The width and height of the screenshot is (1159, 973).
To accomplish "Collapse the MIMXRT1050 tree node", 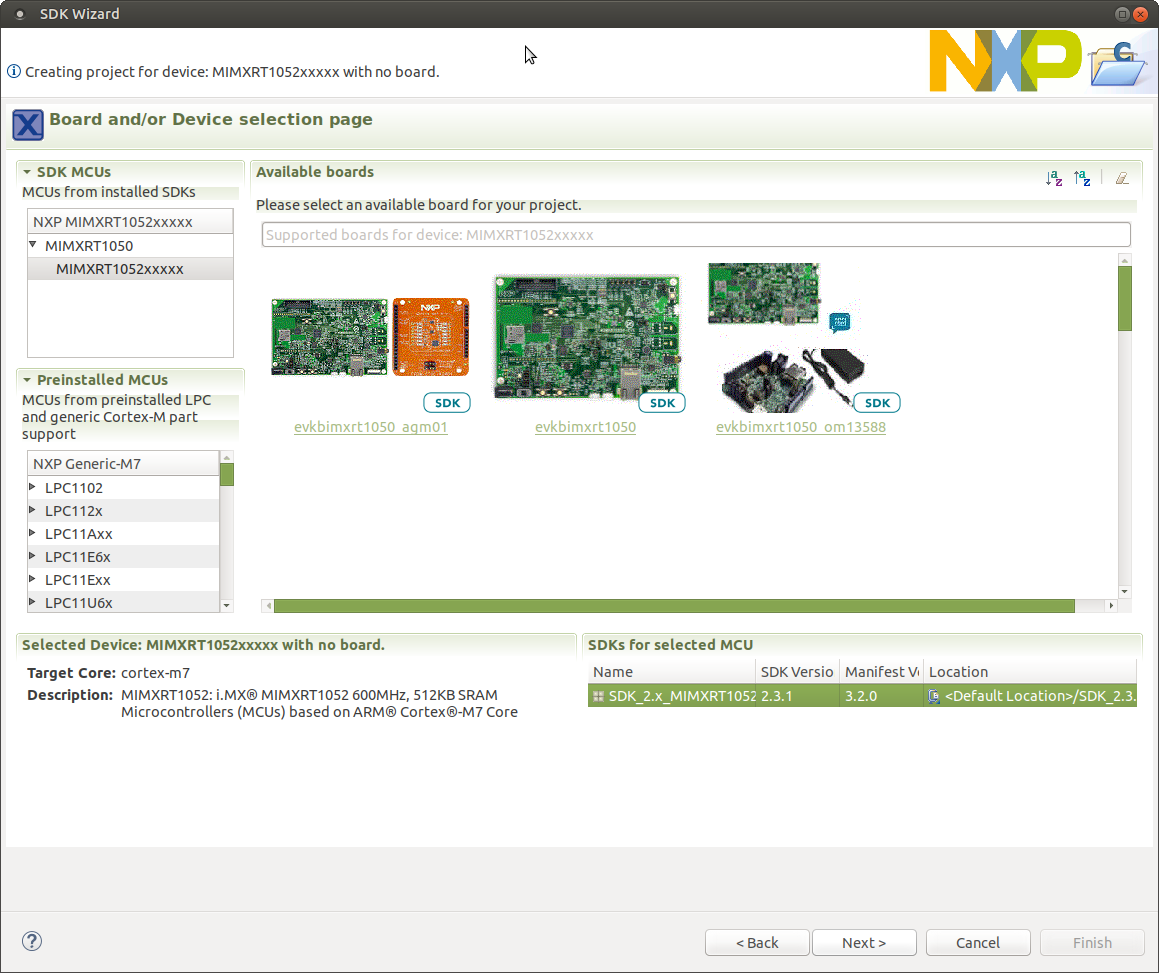I will tap(33, 244).
